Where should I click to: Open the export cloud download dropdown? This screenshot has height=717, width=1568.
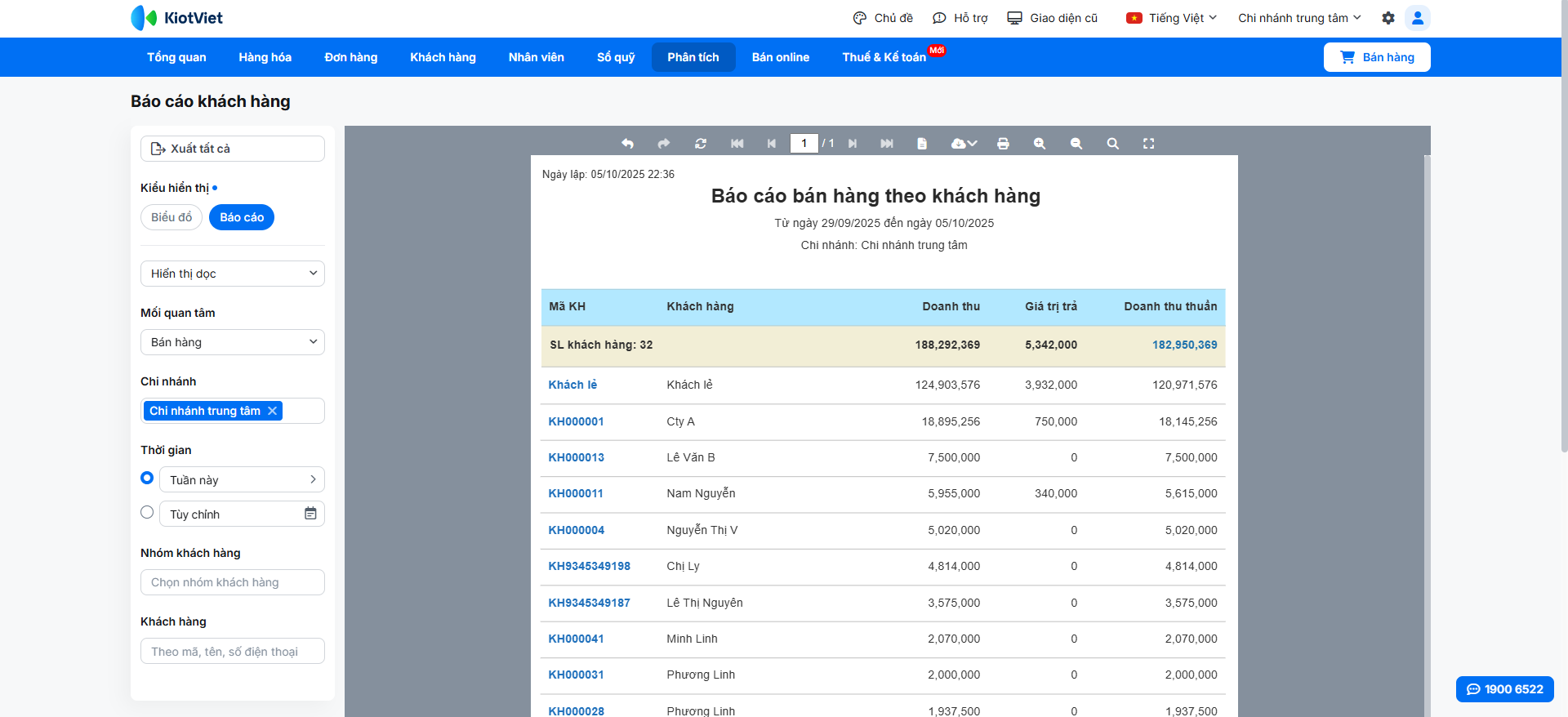tap(964, 144)
